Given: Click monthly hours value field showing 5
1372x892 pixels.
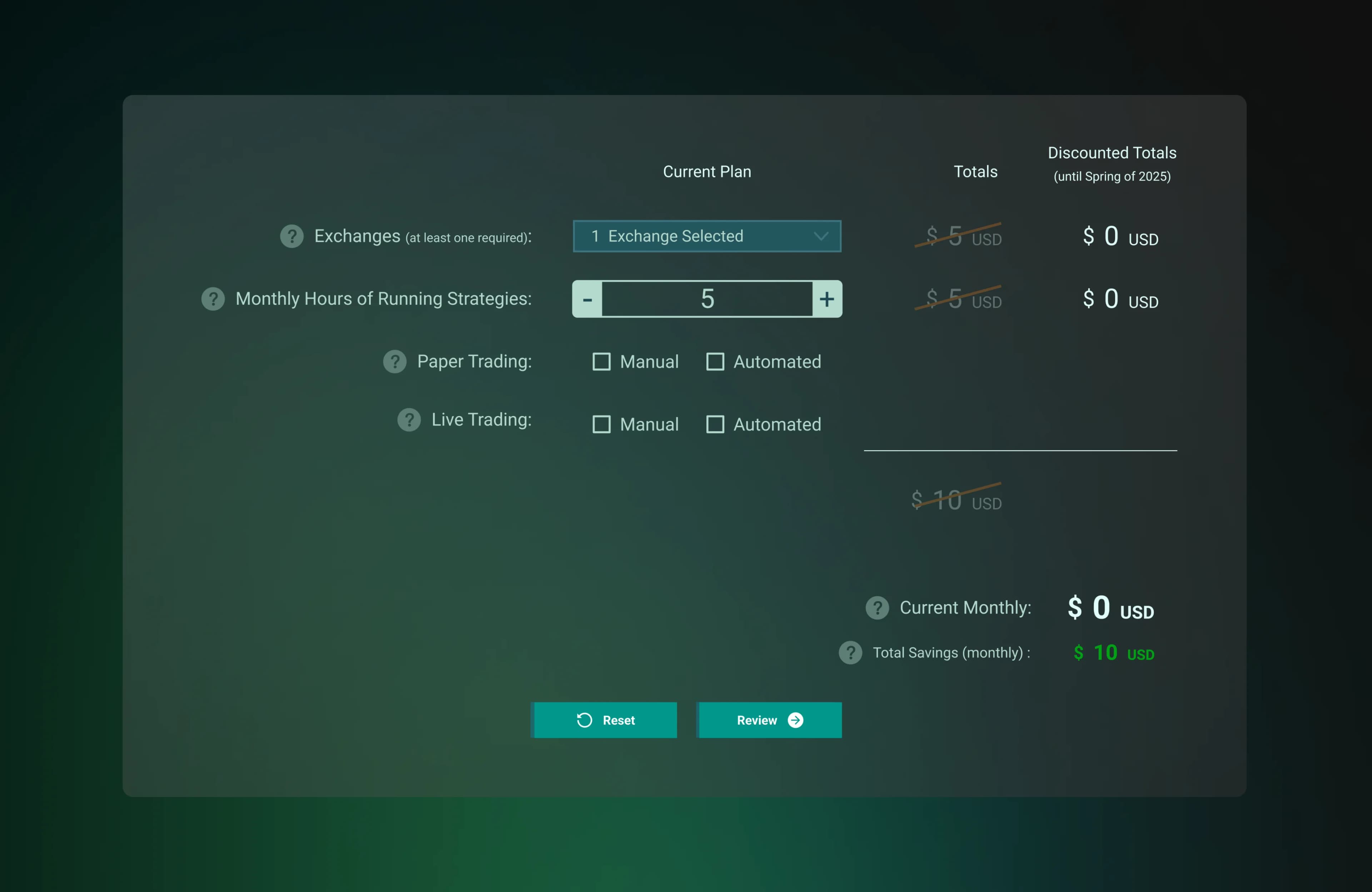Looking at the screenshot, I should click(707, 299).
